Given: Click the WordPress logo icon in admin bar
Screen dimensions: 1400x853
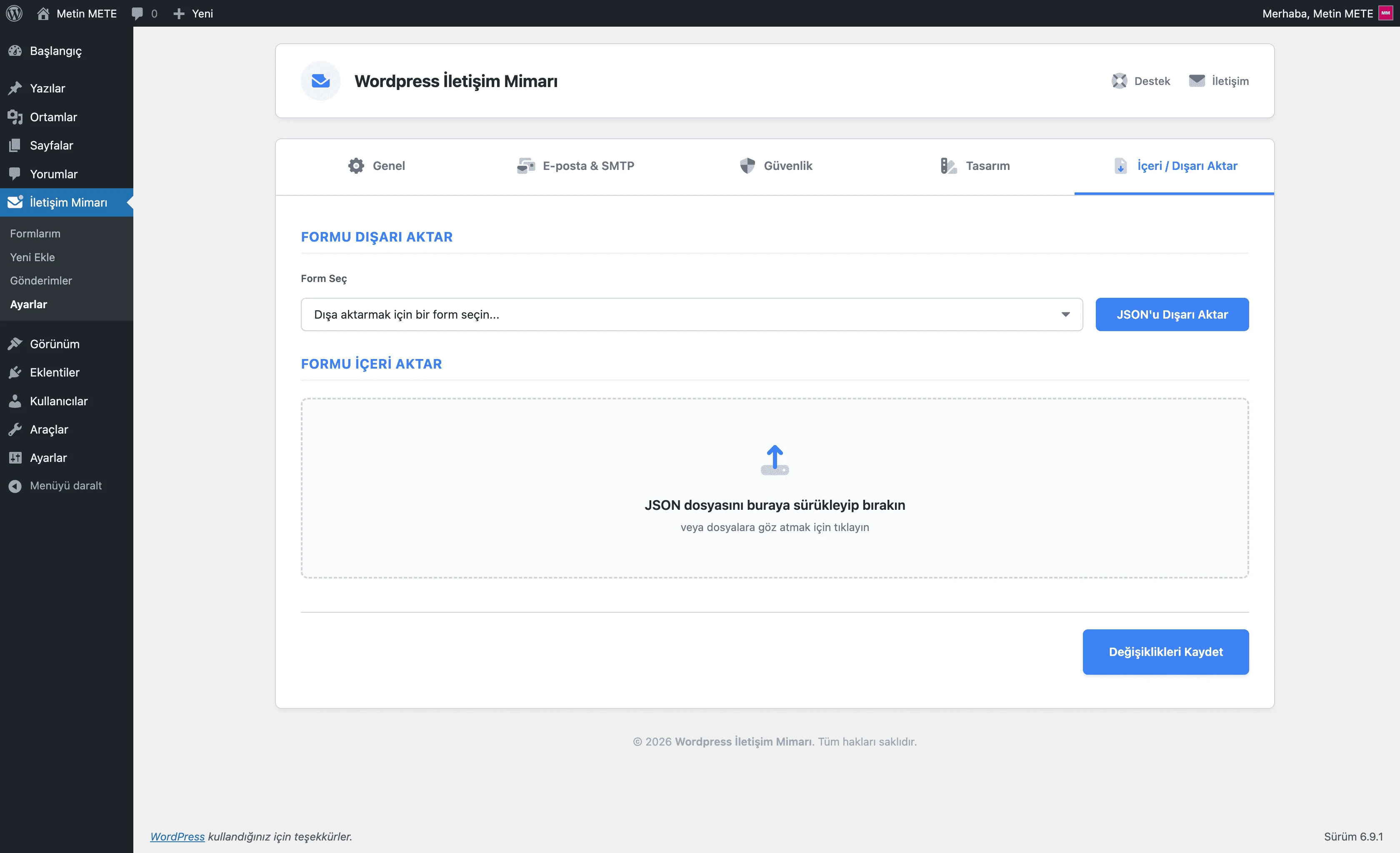Looking at the screenshot, I should click(14, 13).
